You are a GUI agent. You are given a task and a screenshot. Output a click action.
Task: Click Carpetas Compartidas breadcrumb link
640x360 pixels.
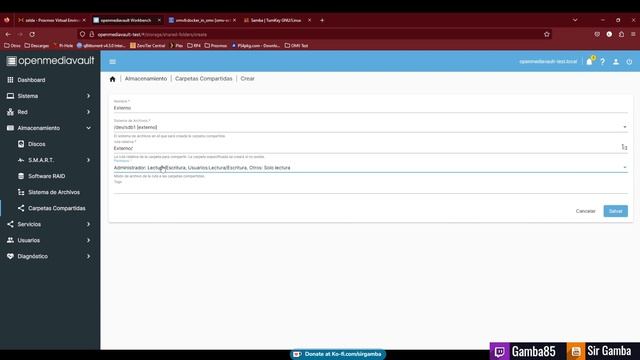click(203, 78)
